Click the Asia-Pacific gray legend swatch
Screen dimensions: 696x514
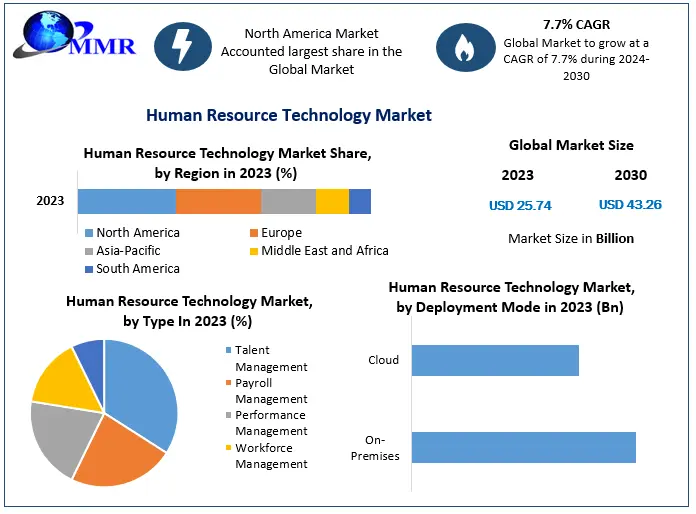tap(88, 251)
